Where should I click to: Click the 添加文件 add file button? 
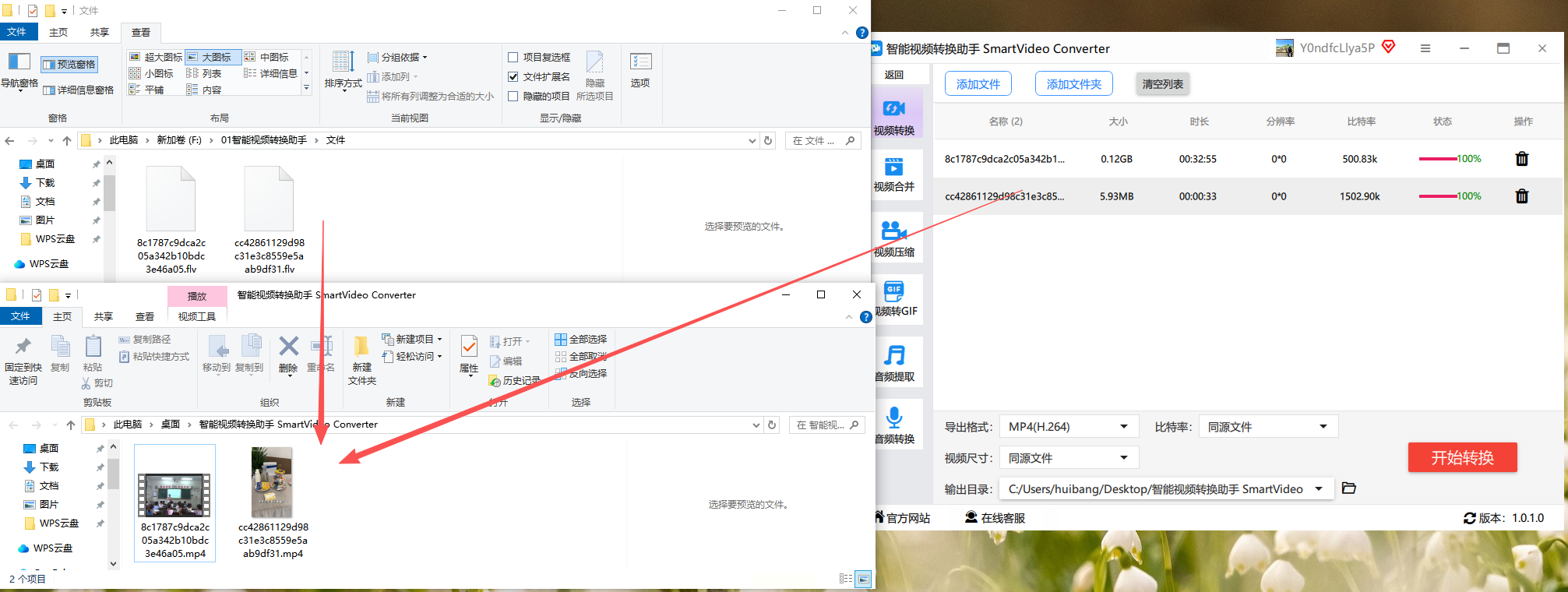point(978,84)
